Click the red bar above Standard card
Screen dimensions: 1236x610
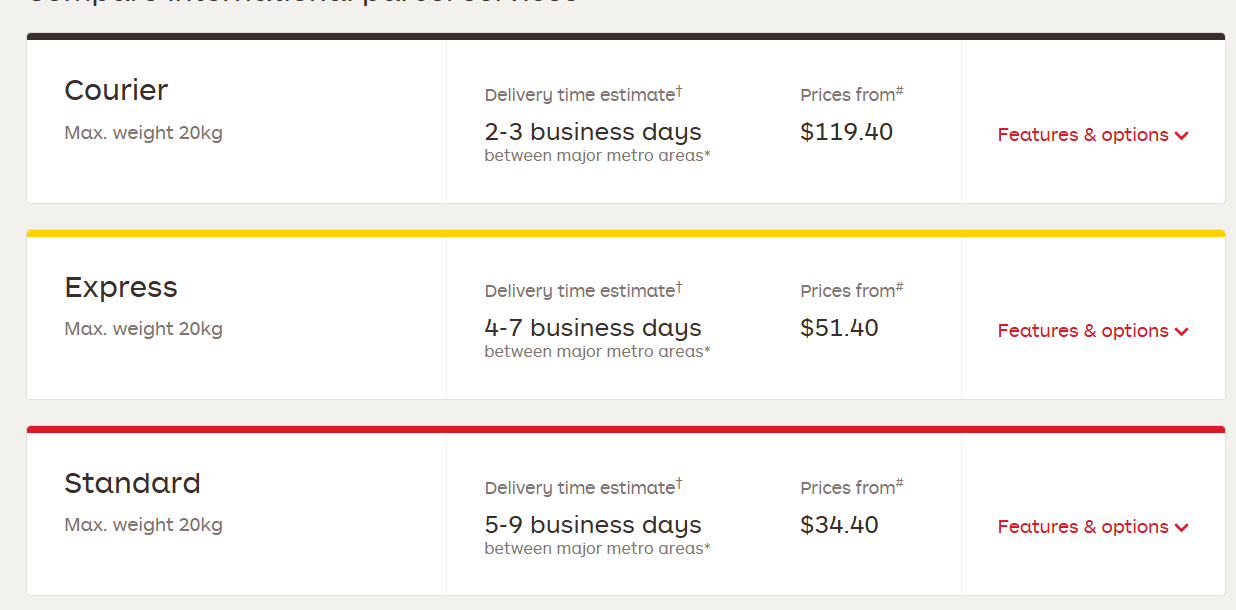626,429
